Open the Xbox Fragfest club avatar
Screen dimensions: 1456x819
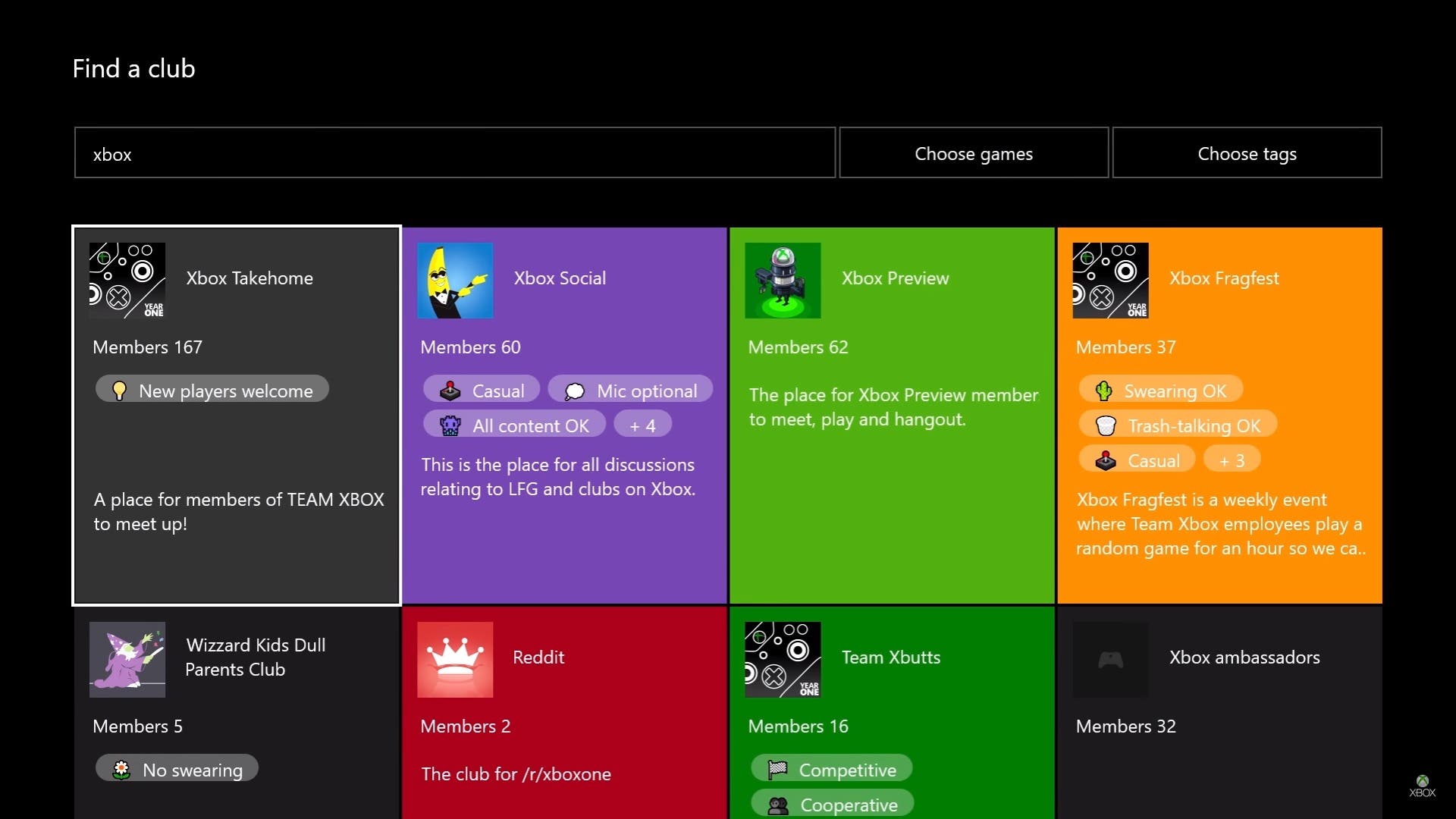point(1110,281)
